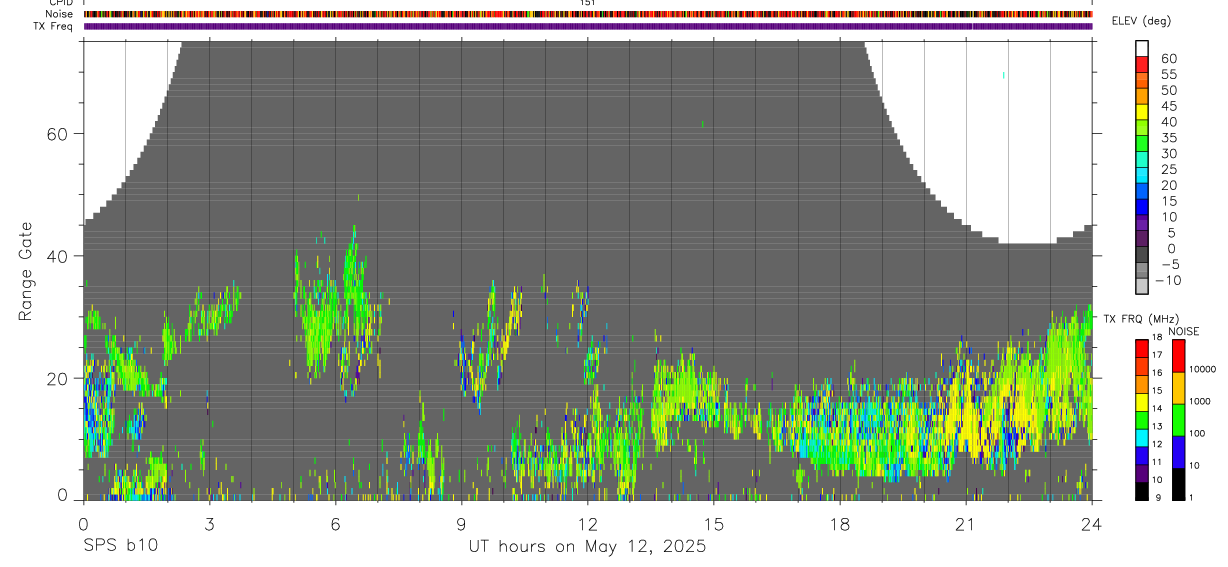
Task: Click the 25 label in ELEV legend
Action: (x=1168, y=170)
